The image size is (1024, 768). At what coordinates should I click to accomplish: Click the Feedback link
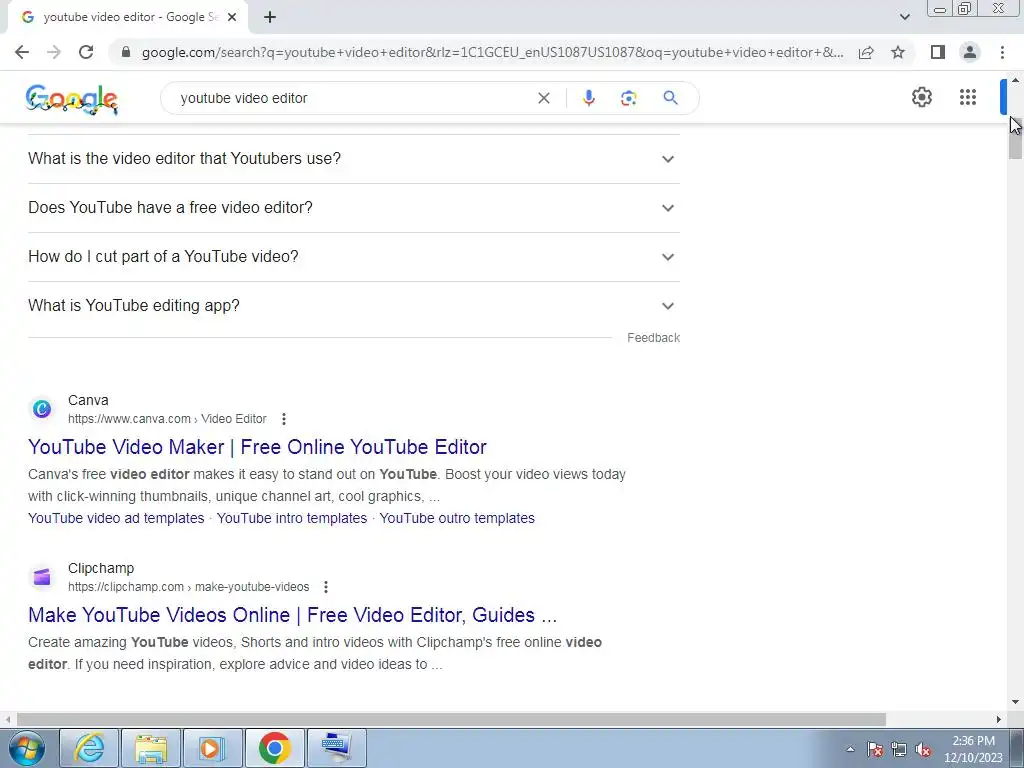(x=653, y=338)
